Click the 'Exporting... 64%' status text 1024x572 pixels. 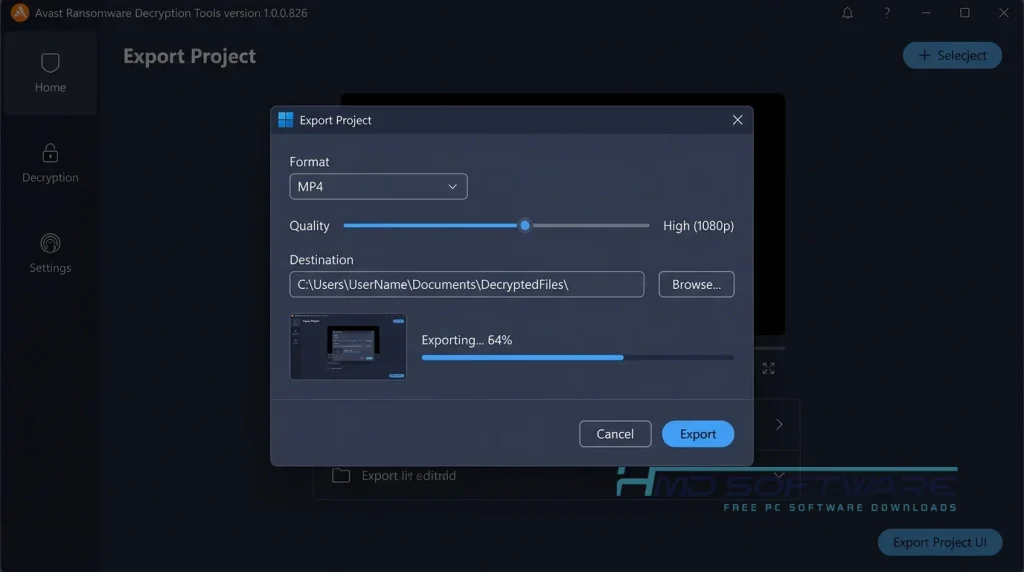(x=466, y=340)
